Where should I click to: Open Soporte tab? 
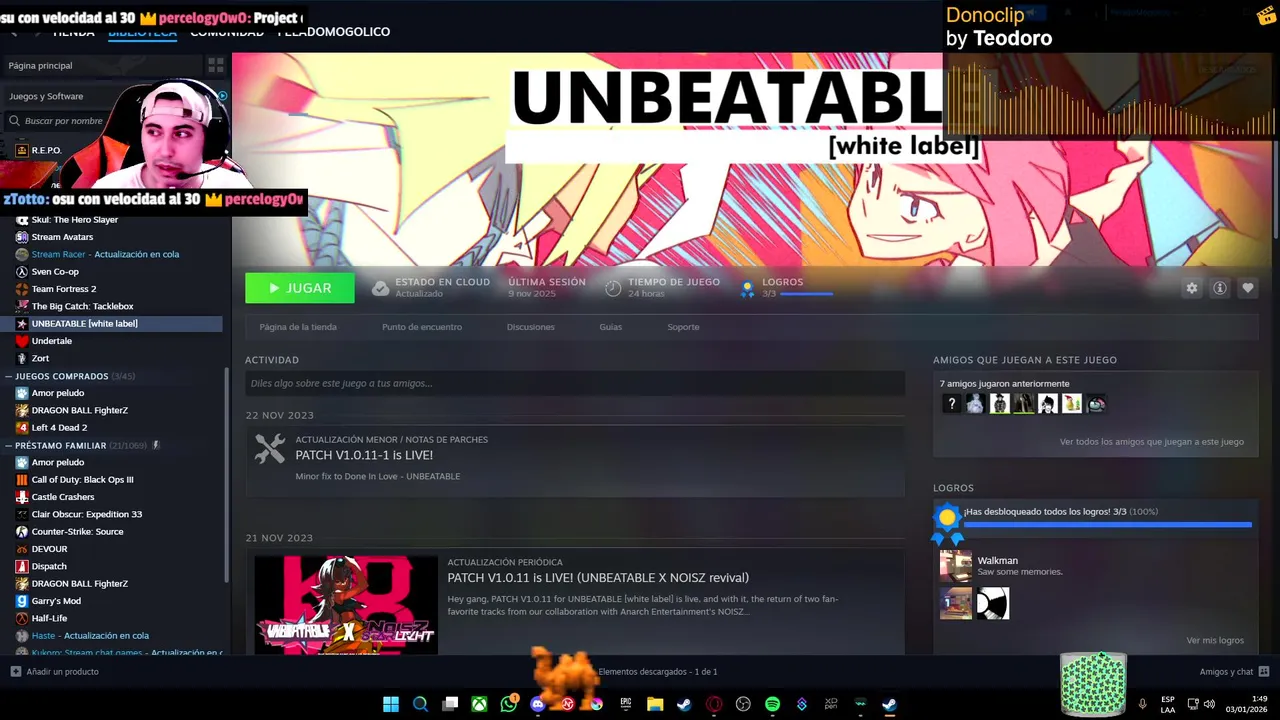tap(683, 327)
